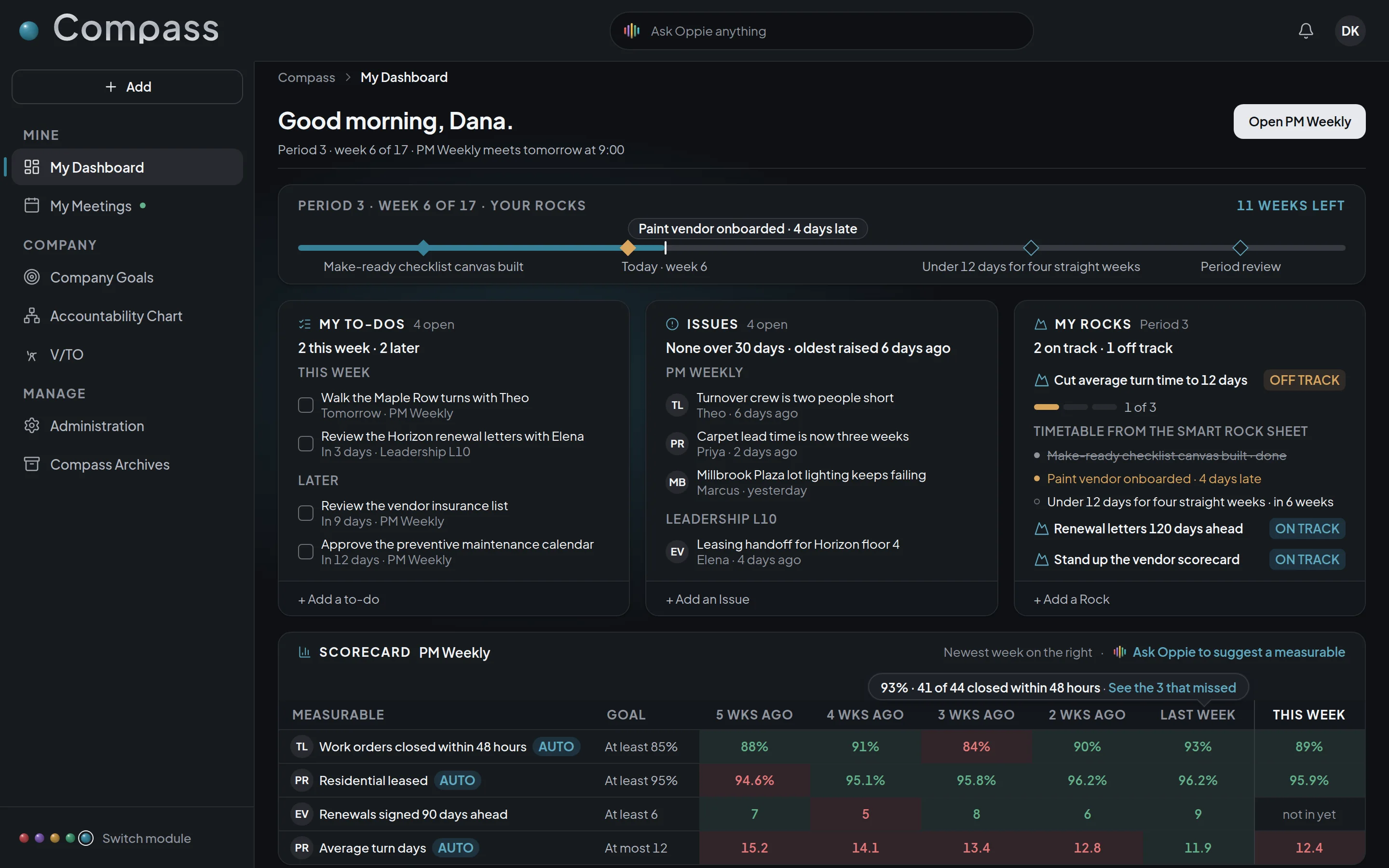Click the Period review diamond milestone
This screenshot has height=868, width=1389.
(x=1240, y=248)
